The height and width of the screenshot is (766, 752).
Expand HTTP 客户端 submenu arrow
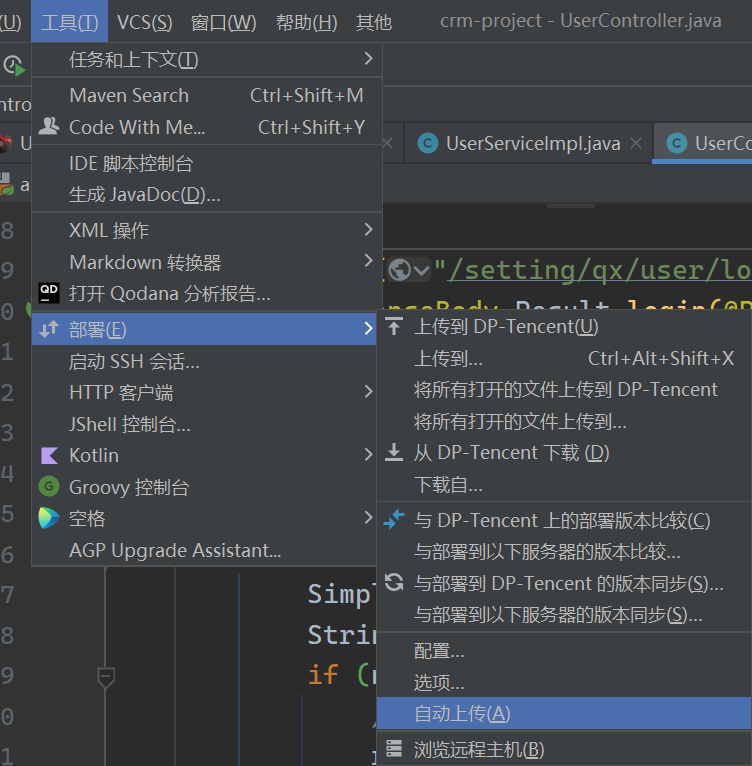[369, 391]
